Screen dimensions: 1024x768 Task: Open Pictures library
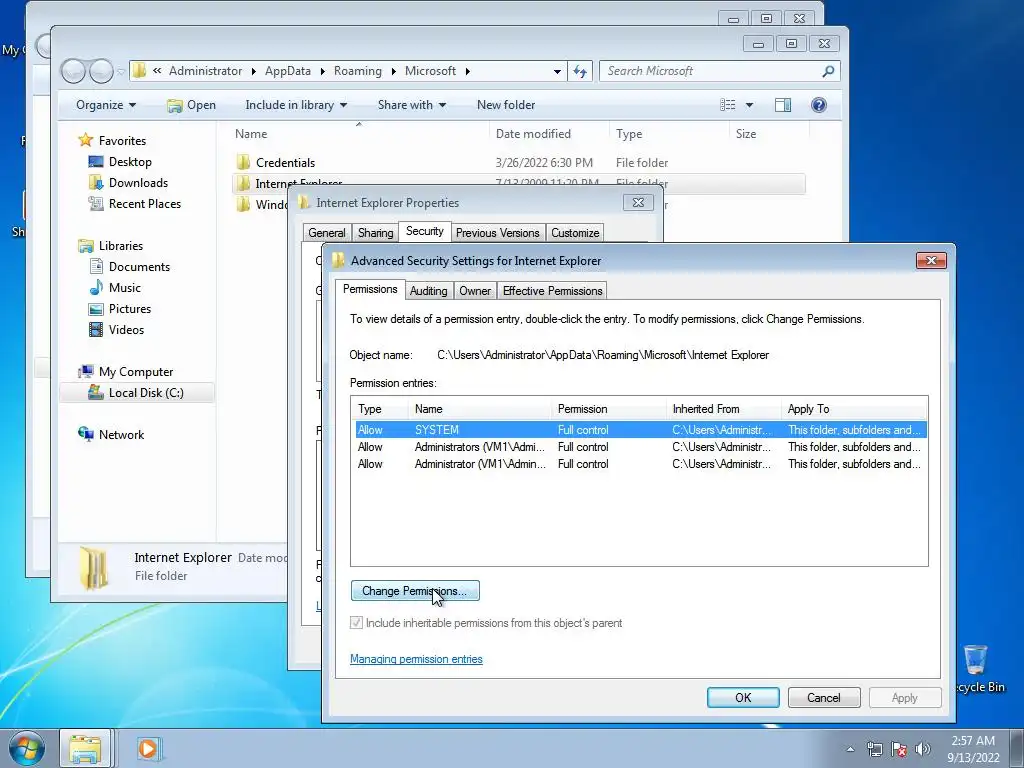pyautogui.click(x=129, y=308)
